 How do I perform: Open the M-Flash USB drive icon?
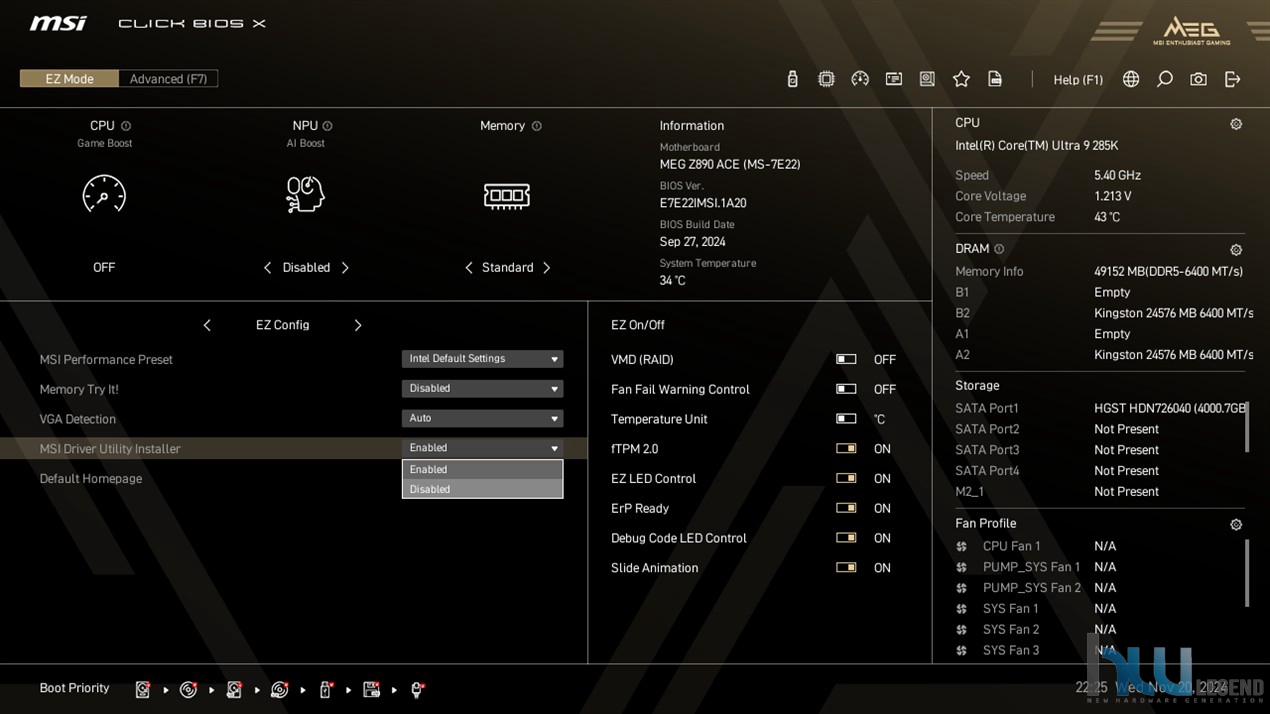(792, 79)
